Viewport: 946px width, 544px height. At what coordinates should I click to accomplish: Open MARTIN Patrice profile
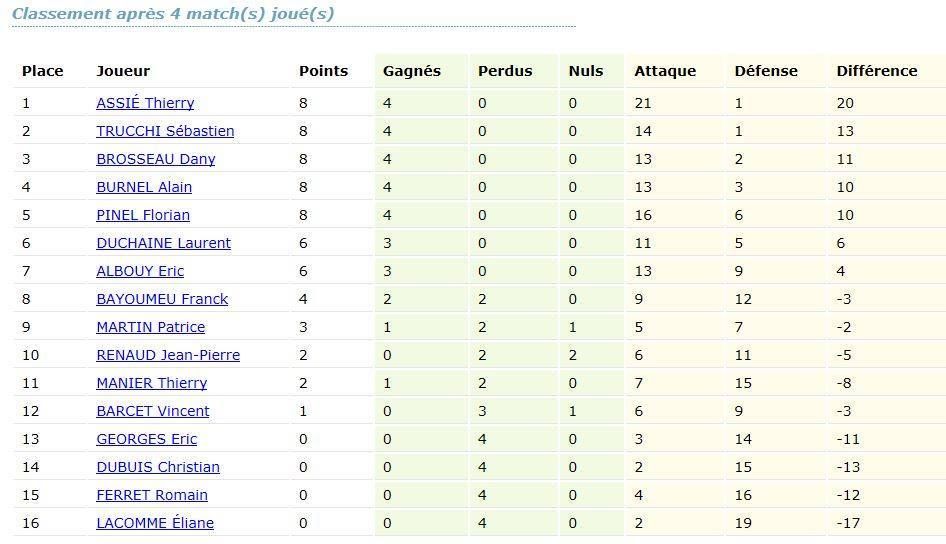[x=150, y=327]
